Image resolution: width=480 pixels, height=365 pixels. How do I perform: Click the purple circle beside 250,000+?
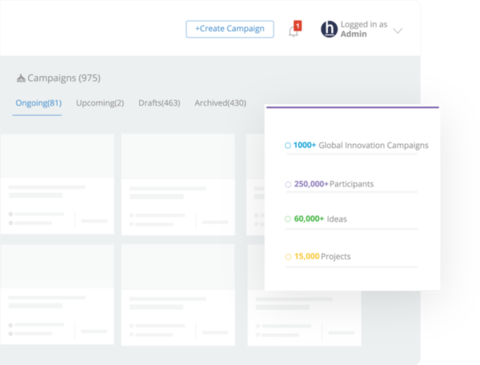[288, 184]
